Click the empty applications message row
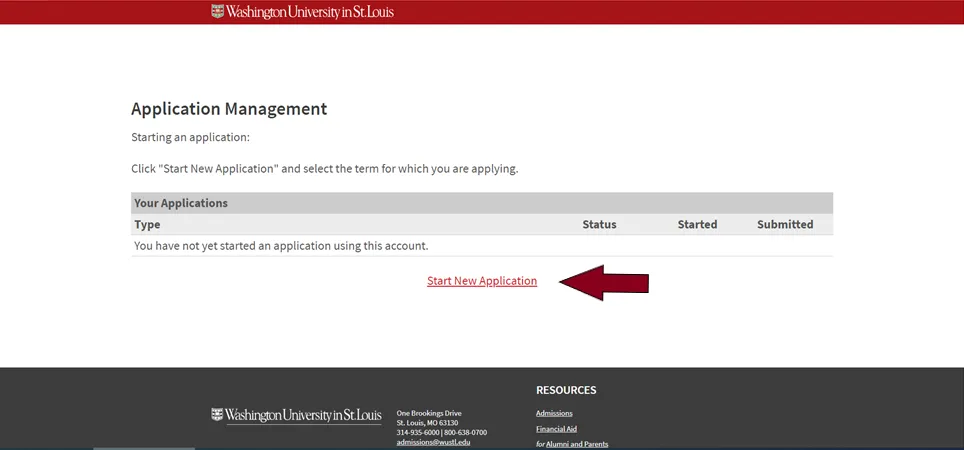964x450 pixels. click(x=281, y=245)
